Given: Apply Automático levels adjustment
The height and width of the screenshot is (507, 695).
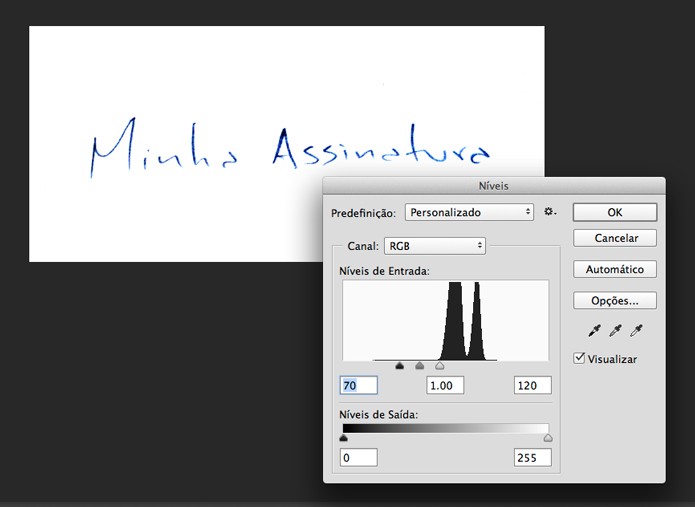Looking at the screenshot, I should point(615,269).
